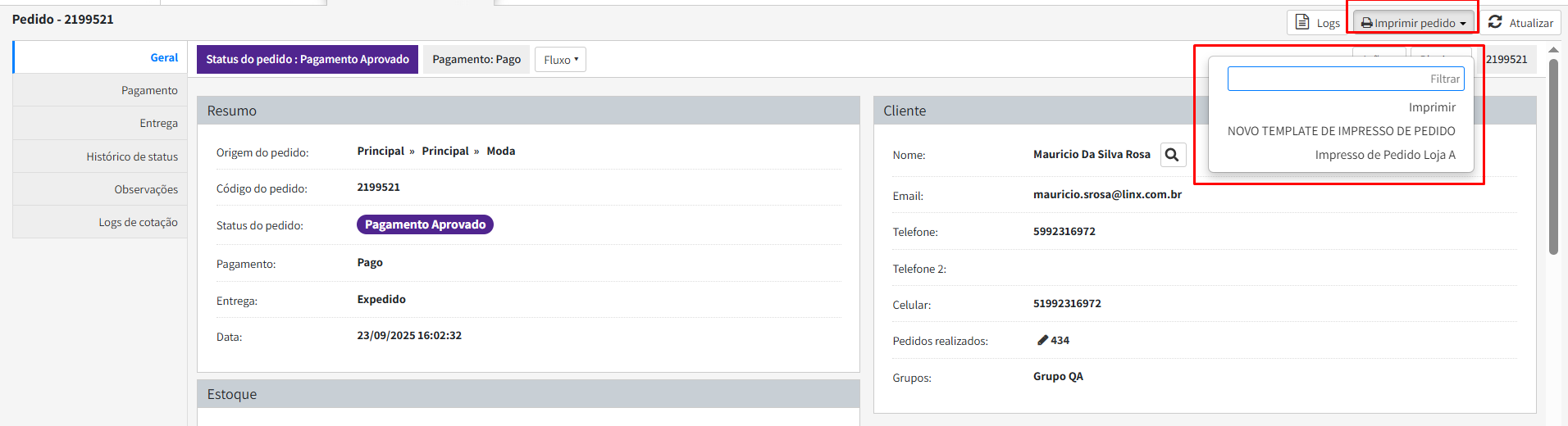Screen dimensions: 1568x426
Task: Choose Imprimir from the print menu
Action: 1432,107
